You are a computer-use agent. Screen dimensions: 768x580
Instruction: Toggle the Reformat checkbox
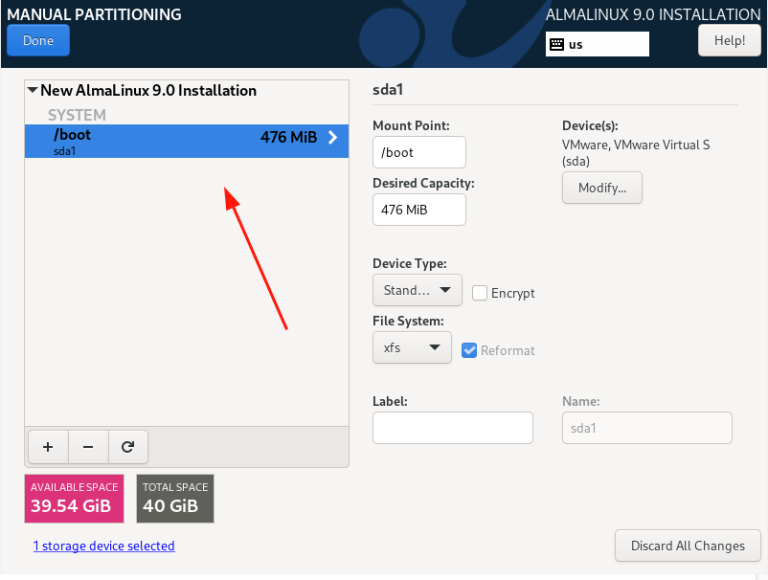[x=469, y=350]
